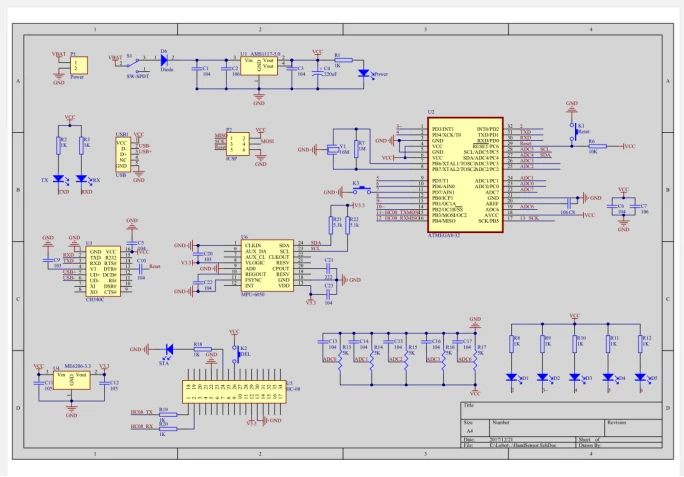
Task: Click resistor R3 above RX LED
Action: 82,146
